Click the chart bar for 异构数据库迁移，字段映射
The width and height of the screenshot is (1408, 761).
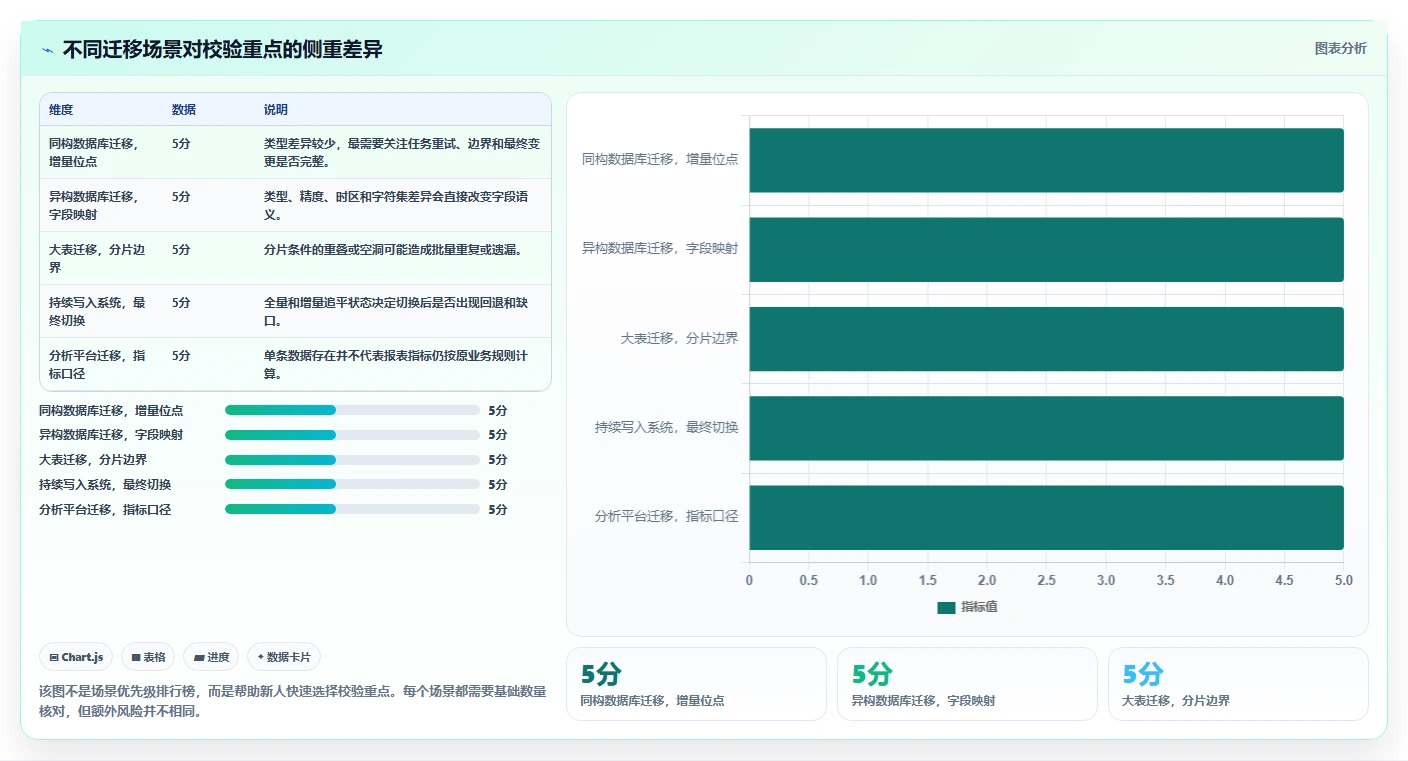pos(1046,249)
